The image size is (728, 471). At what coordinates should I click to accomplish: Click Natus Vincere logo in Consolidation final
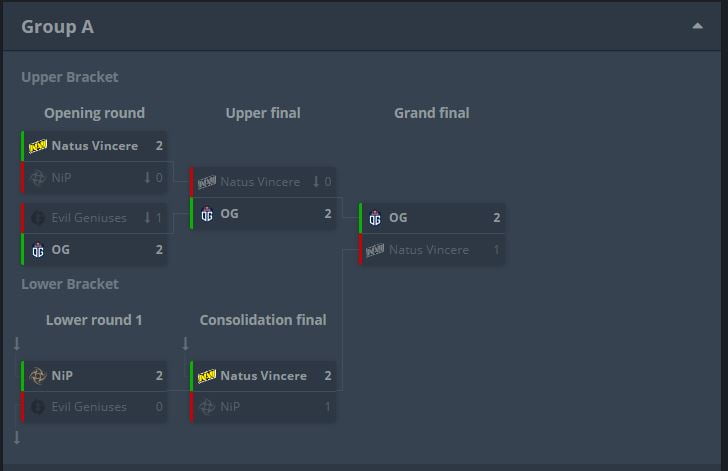(x=207, y=376)
